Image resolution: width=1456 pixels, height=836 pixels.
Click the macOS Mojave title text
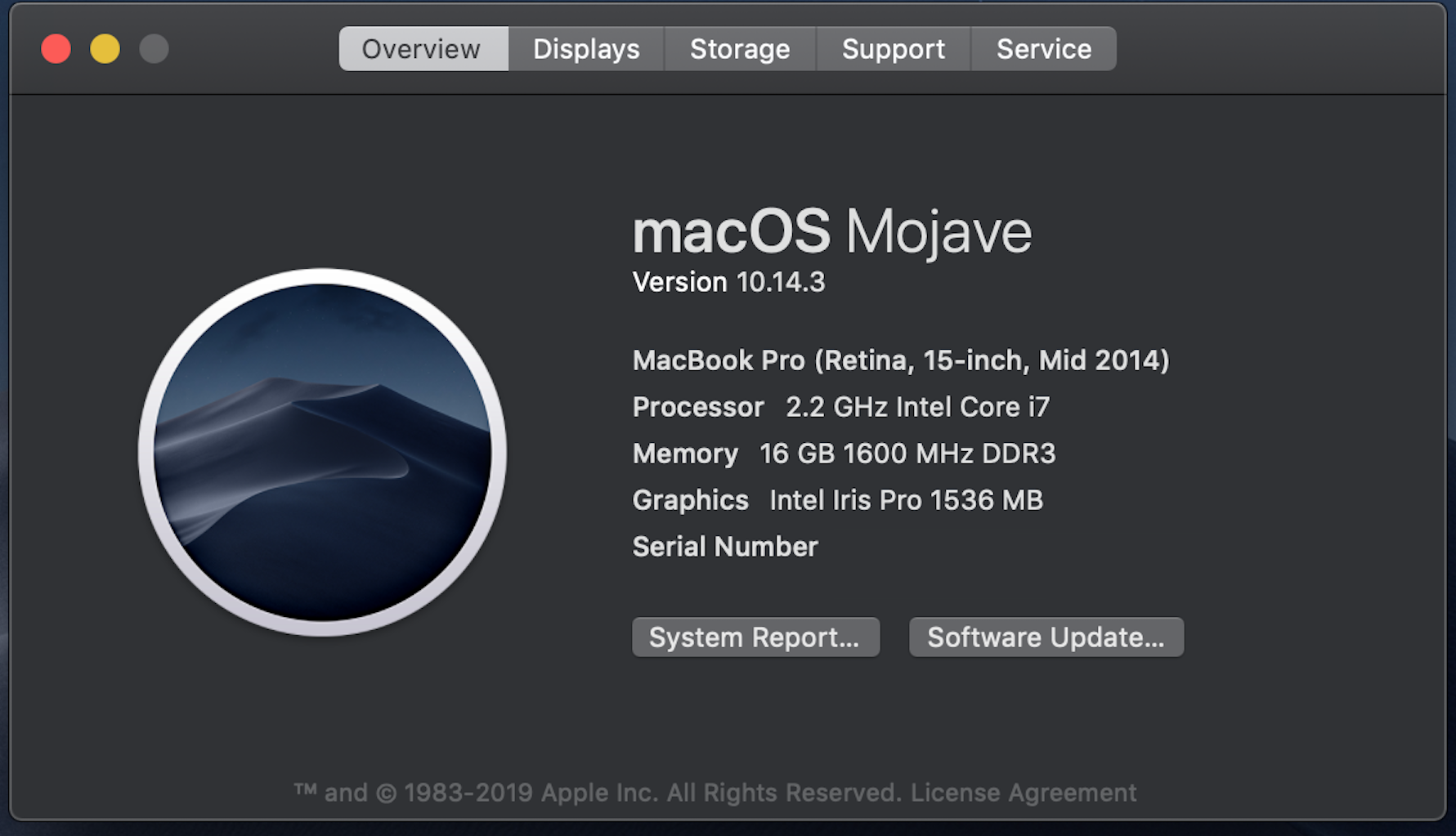[x=831, y=232]
